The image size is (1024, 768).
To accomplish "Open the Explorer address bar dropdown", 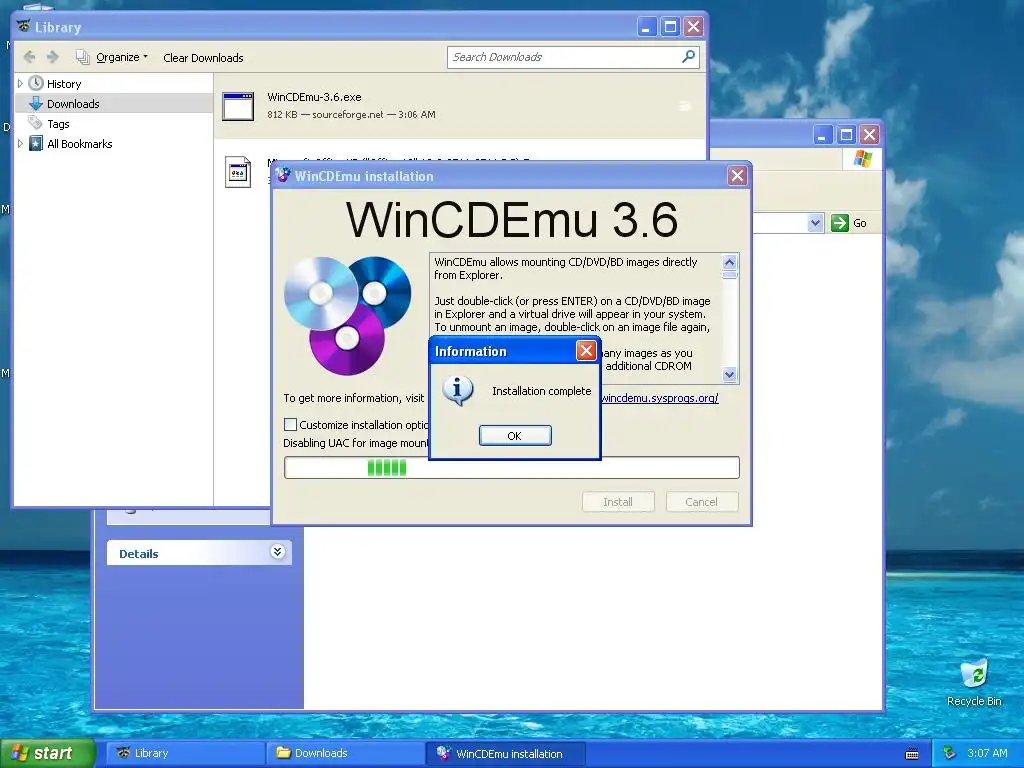I will [x=815, y=223].
